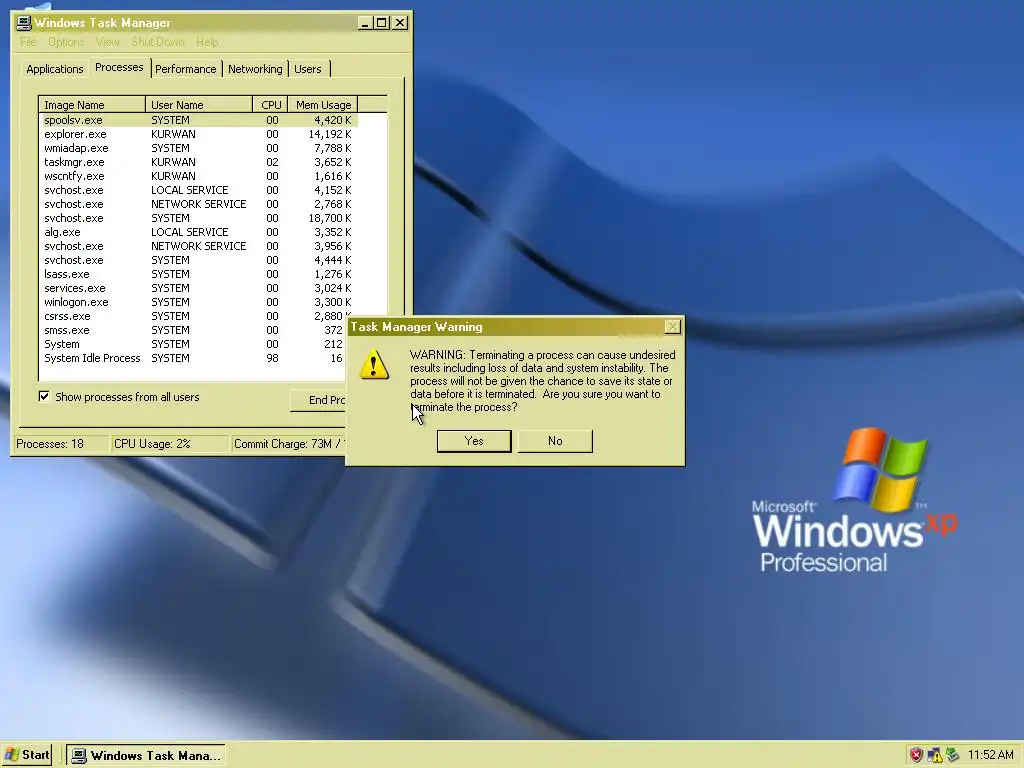
Task: Click the 11:52 AM system clock
Action: 990,756
